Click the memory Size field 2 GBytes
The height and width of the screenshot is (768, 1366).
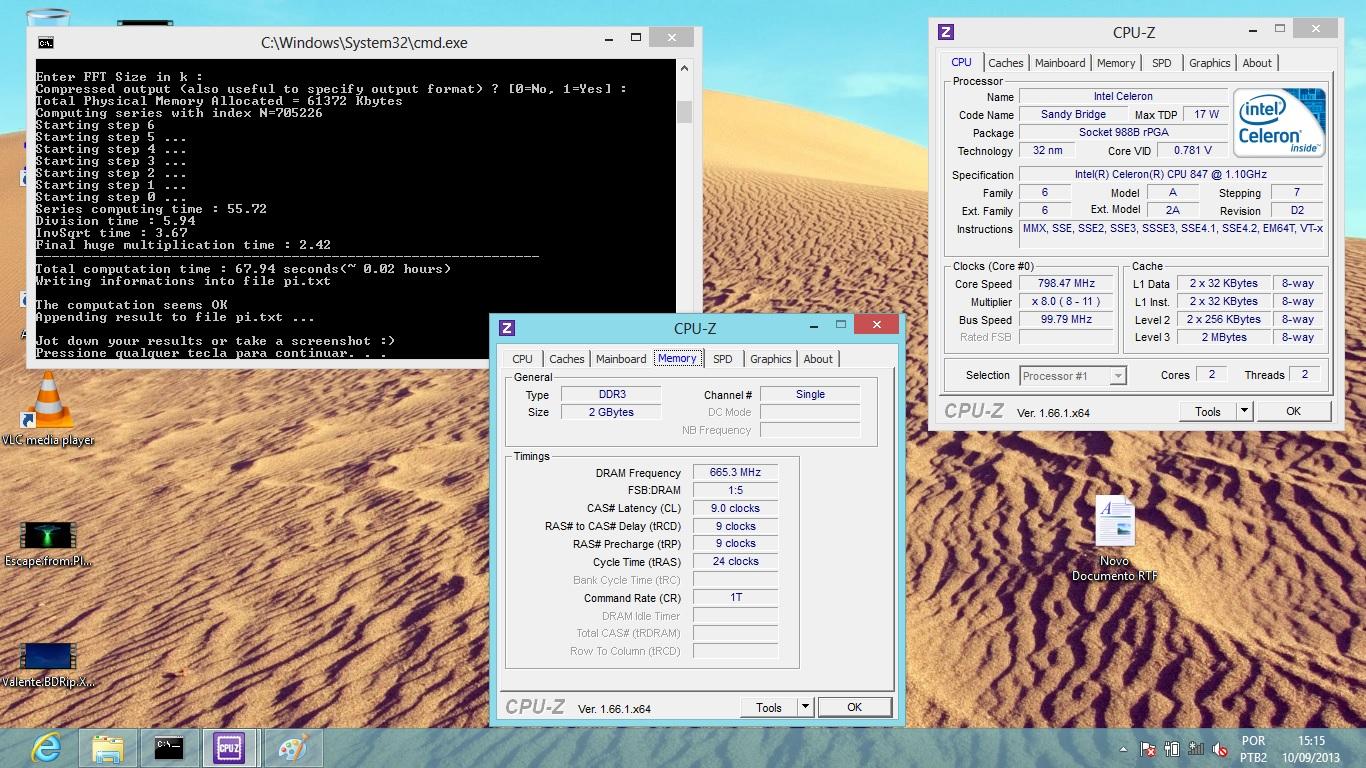pos(610,412)
